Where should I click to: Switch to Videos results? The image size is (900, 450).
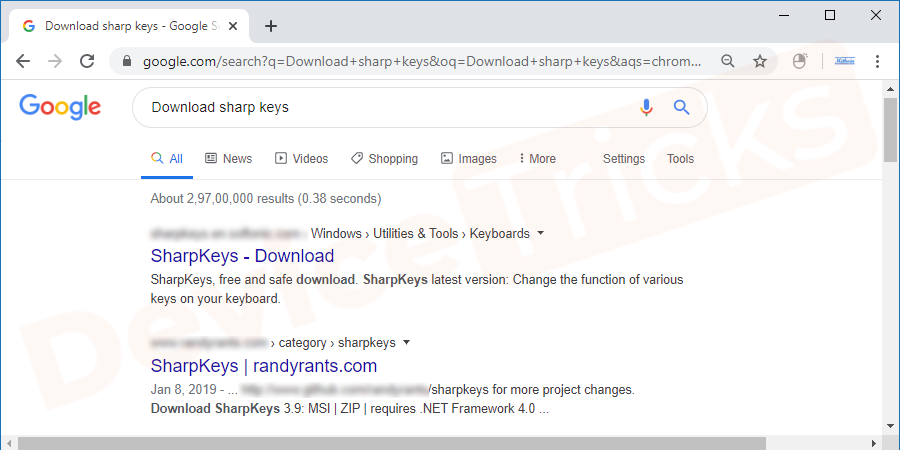301,159
